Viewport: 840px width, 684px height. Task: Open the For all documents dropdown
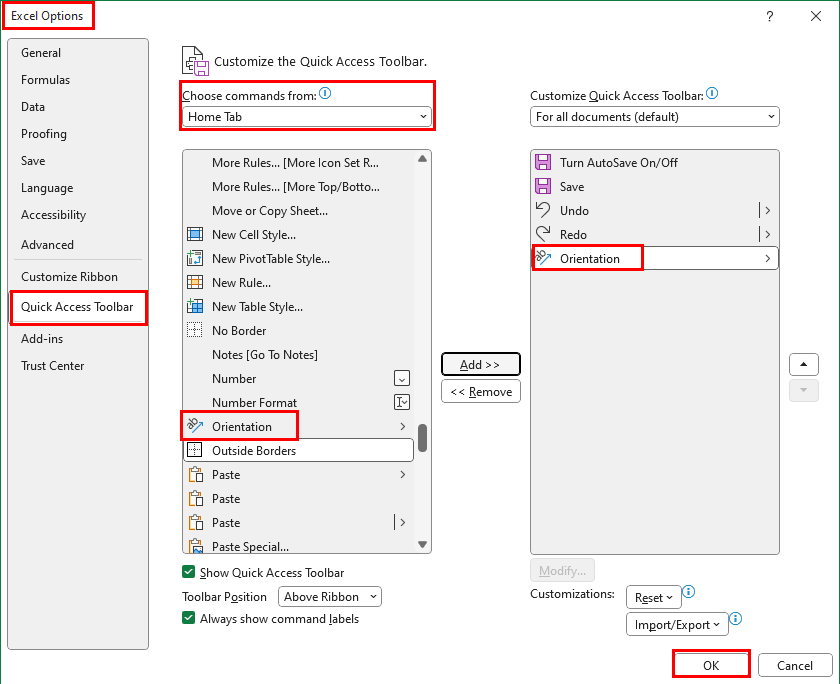[655, 117]
